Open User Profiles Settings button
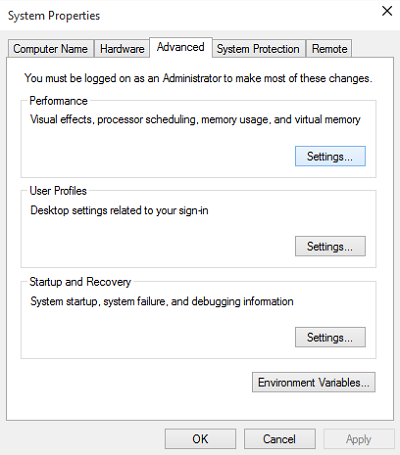 [330, 246]
